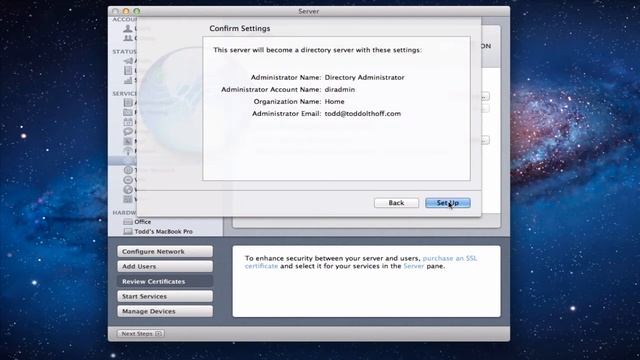
Task: Click the Server window title bar
Action: (x=309, y=11)
